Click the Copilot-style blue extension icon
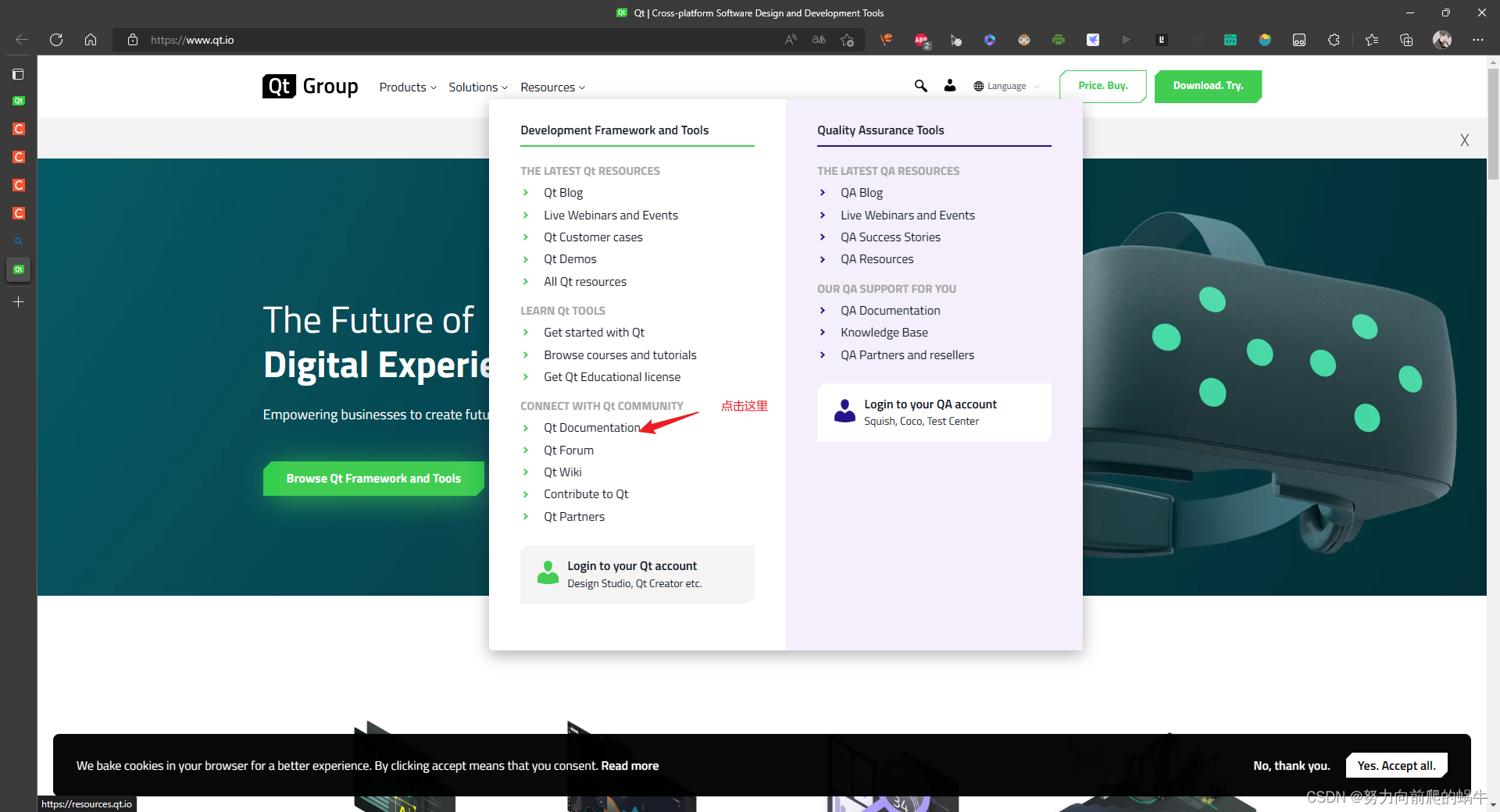Viewport: 1500px width, 812px height. [x=990, y=40]
